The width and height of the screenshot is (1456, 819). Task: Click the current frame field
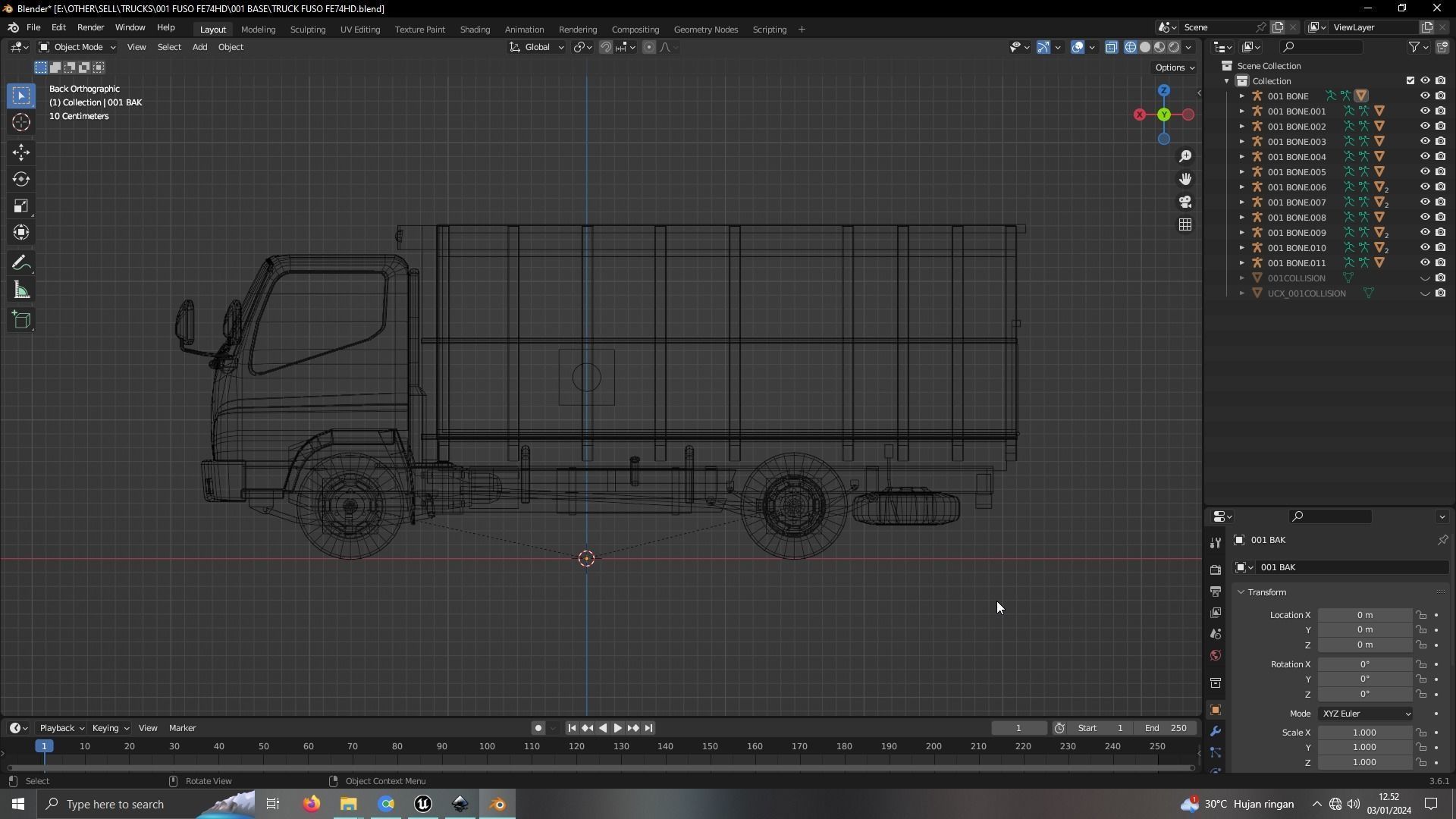coord(1019,728)
